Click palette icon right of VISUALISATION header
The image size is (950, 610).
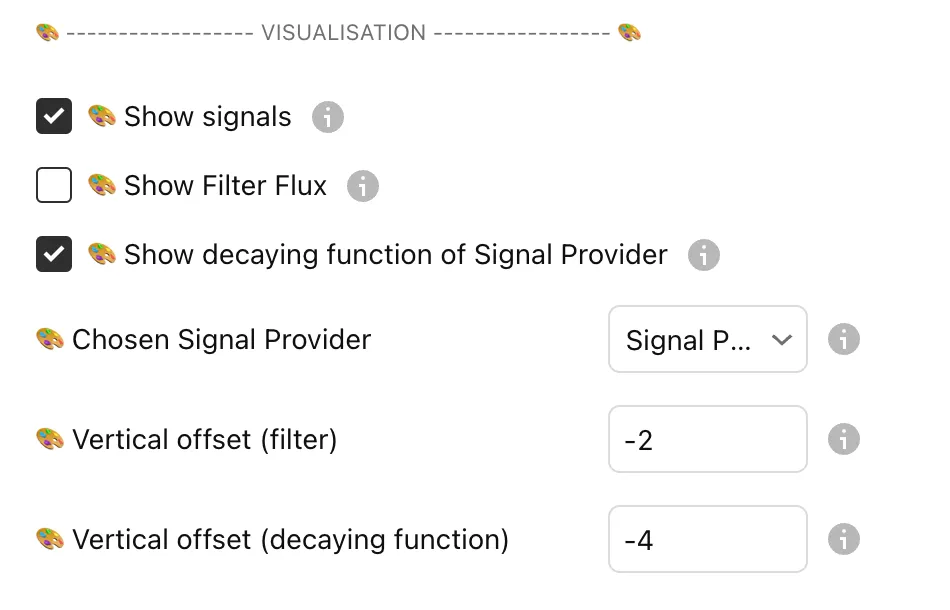(629, 33)
